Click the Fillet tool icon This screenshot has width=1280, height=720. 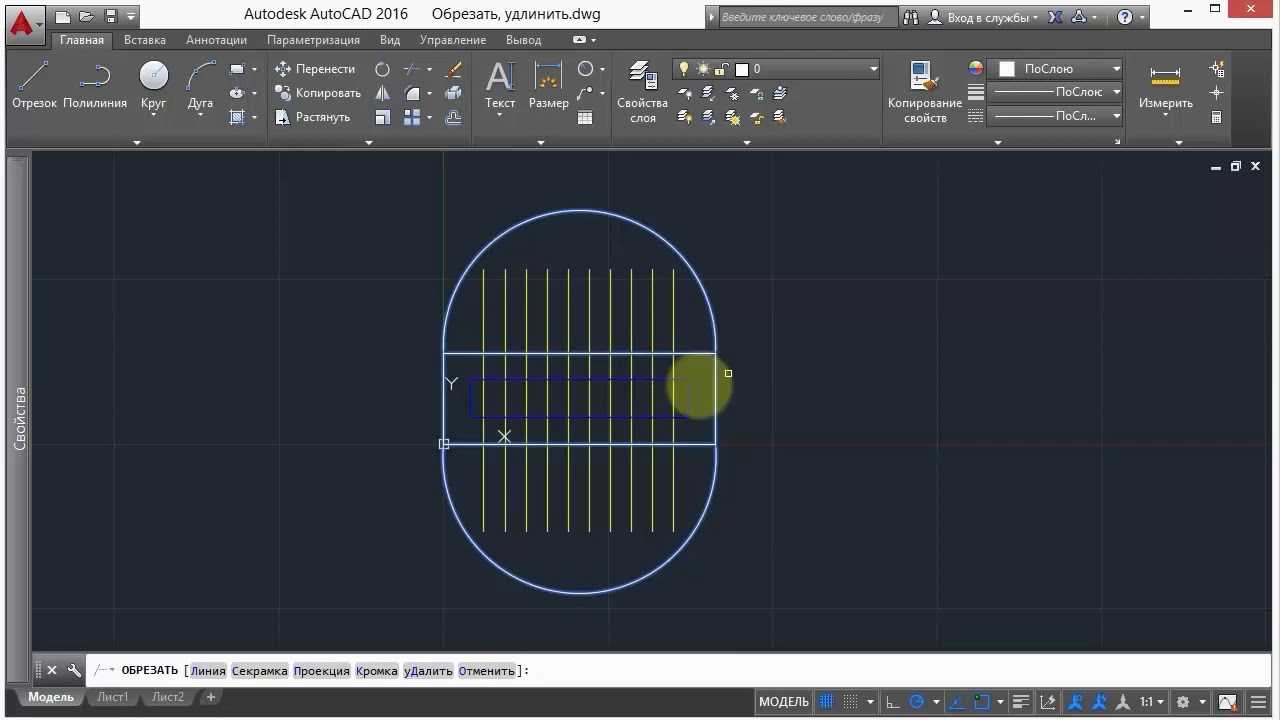point(411,93)
